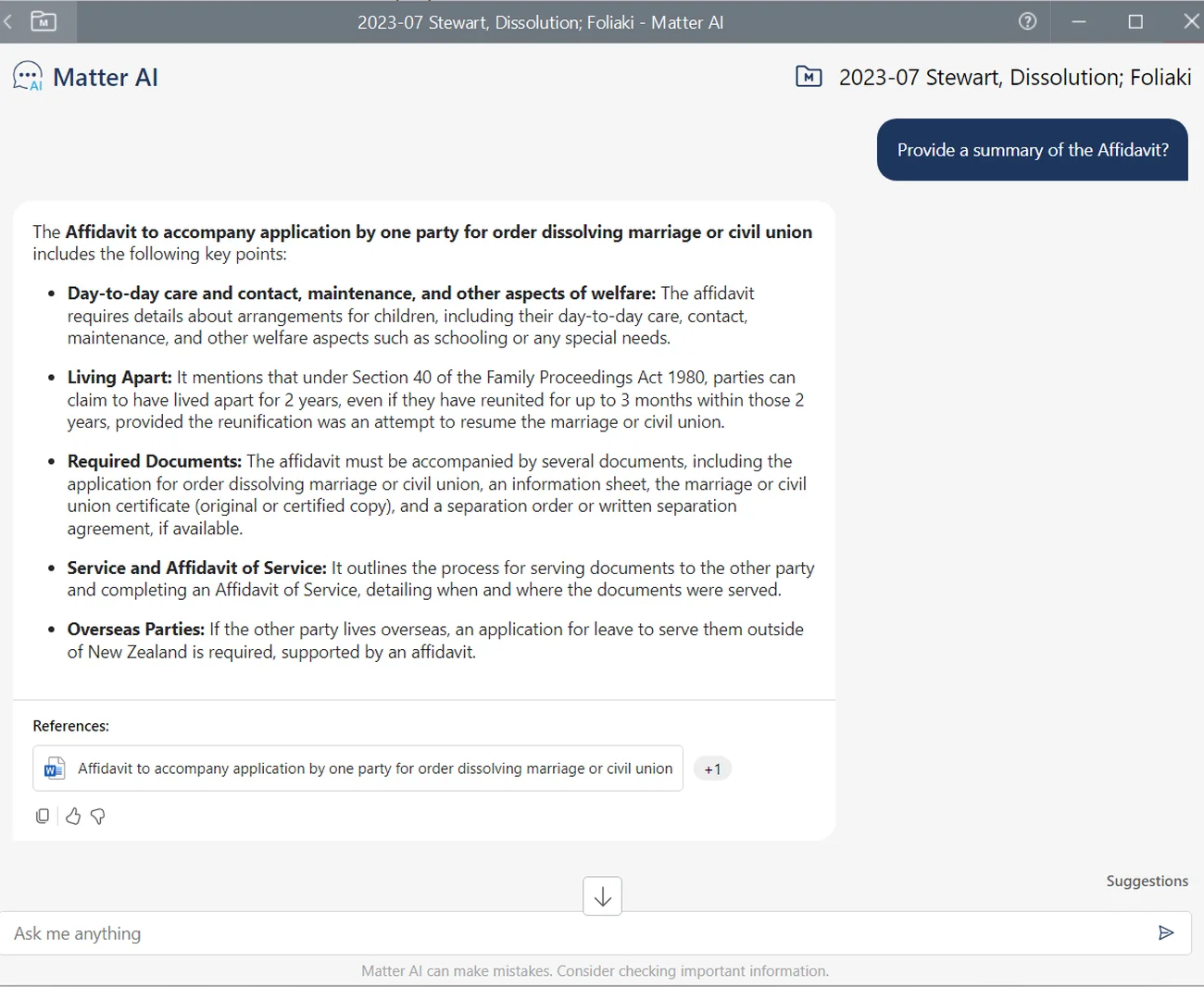Click the matter icon beside 2023-07 Stewart title
Screen dimensions: 1204x987
click(x=809, y=77)
